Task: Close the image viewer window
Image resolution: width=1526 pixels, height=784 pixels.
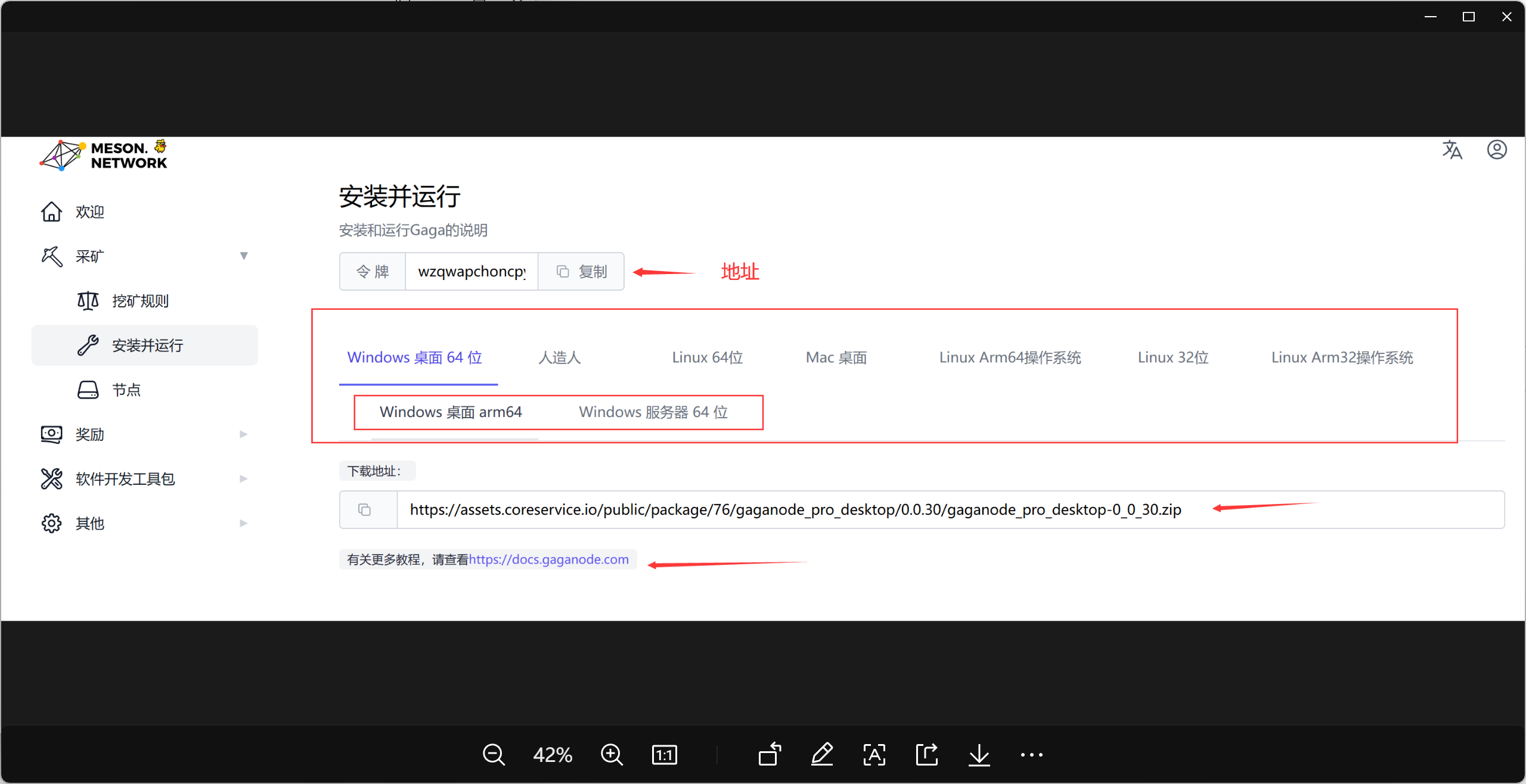Action: [1506, 17]
